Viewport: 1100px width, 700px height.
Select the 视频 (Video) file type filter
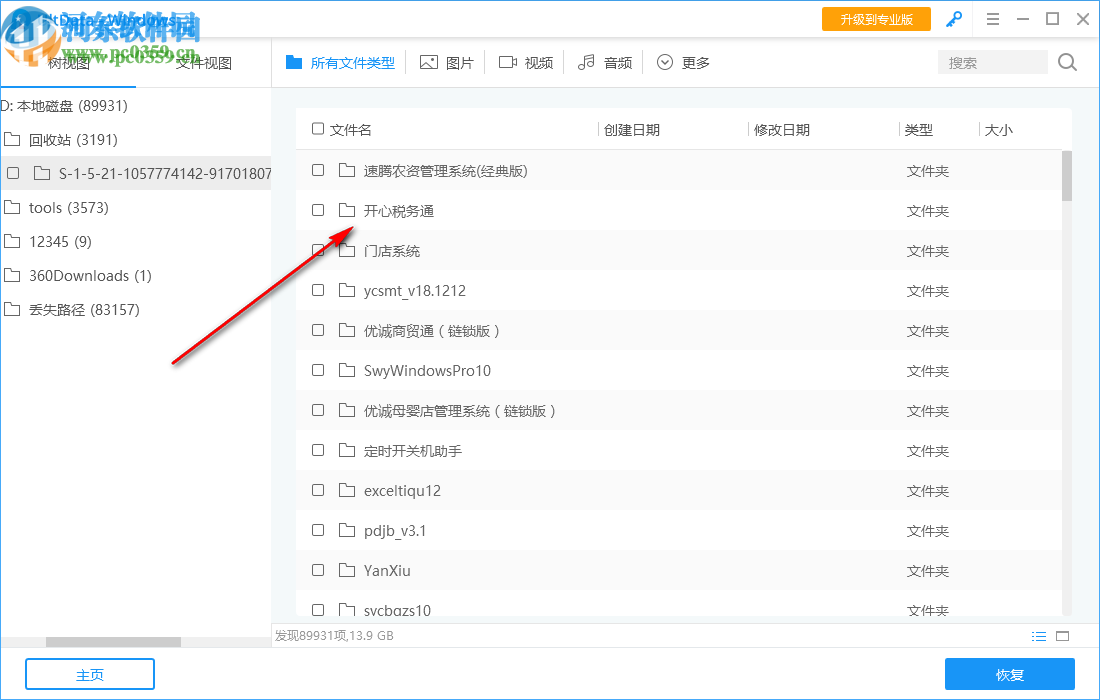click(525, 61)
